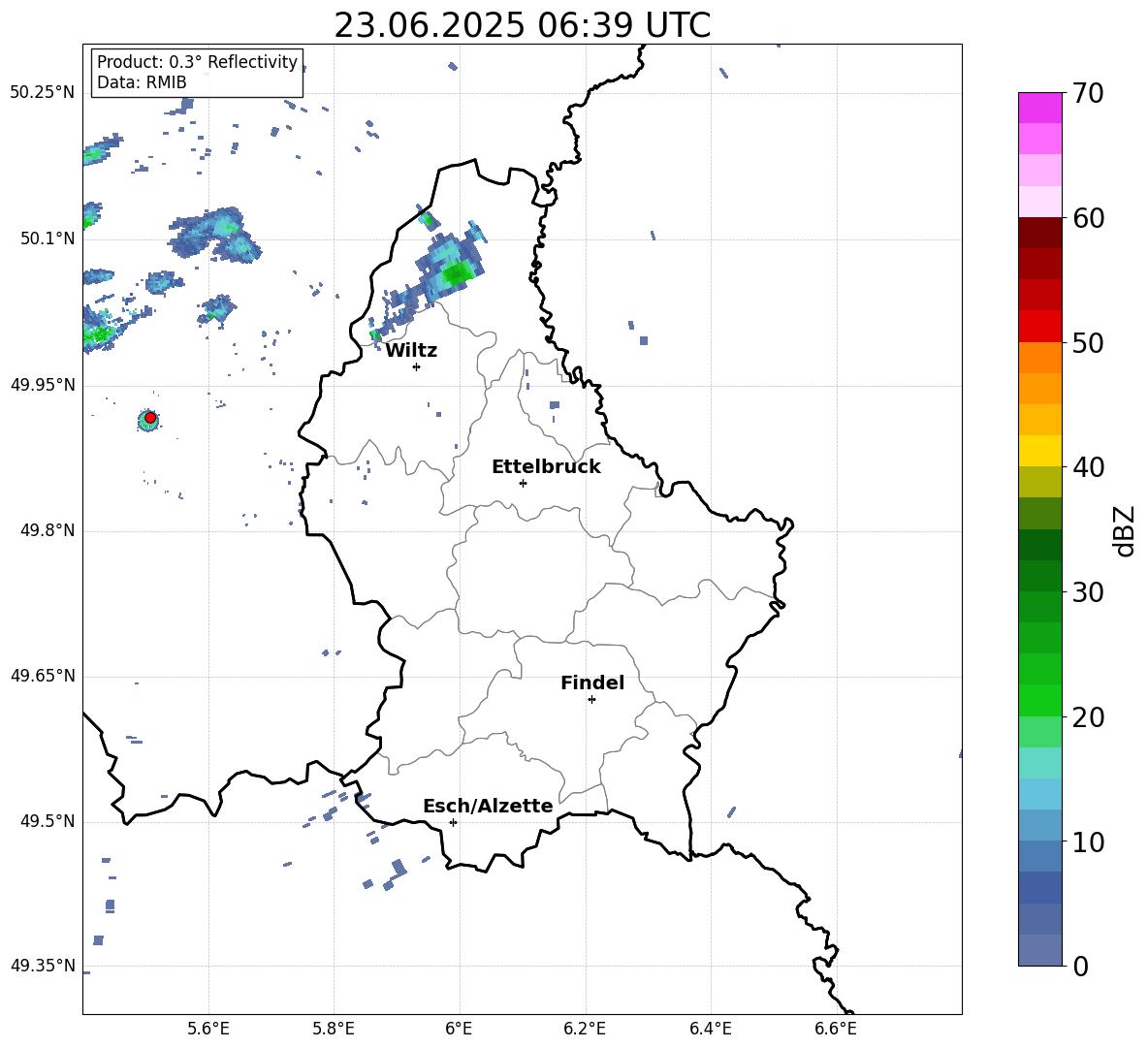
Task: Click the 50 tick on the colorbar
Action: click(1088, 343)
